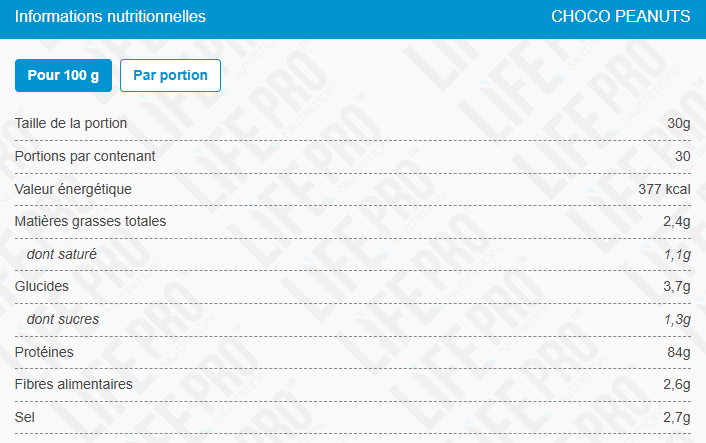Screen dimensions: 706x443
Task: Click the 30g portion size value
Action: pos(679,123)
